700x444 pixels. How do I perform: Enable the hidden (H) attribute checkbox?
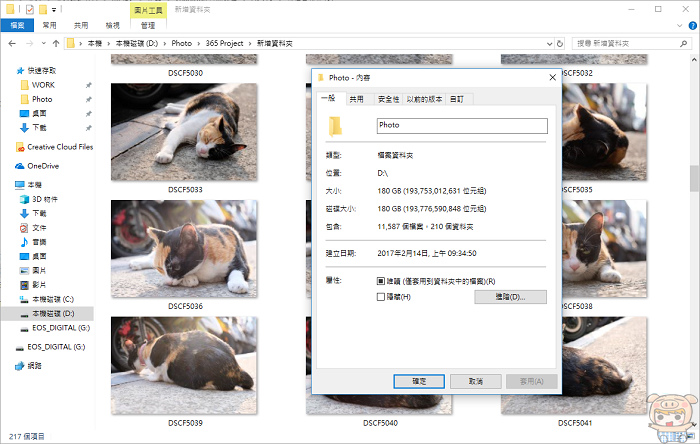[381, 297]
